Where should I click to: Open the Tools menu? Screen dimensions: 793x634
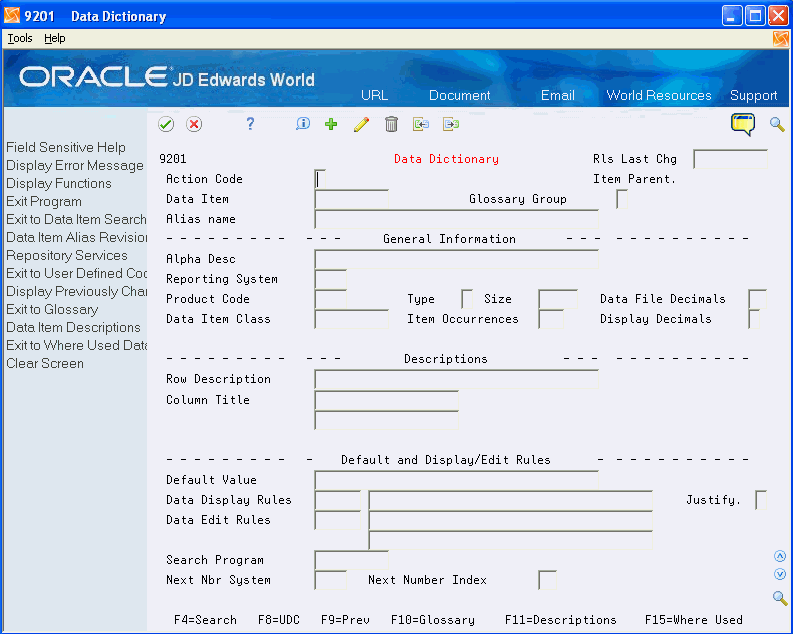tap(20, 38)
